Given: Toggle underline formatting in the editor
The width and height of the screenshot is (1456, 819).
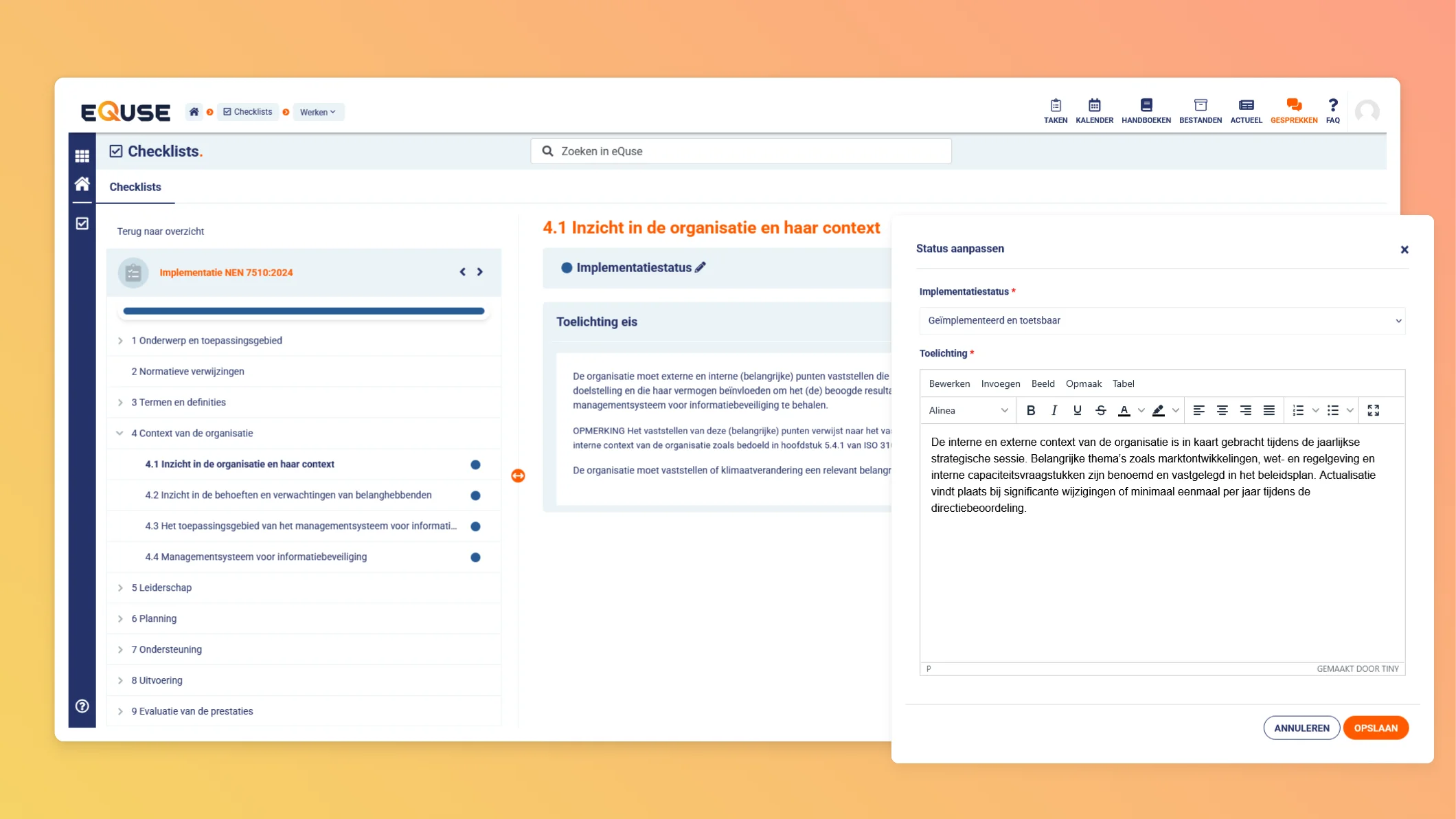Looking at the screenshot, I should tap(1077, 410).
